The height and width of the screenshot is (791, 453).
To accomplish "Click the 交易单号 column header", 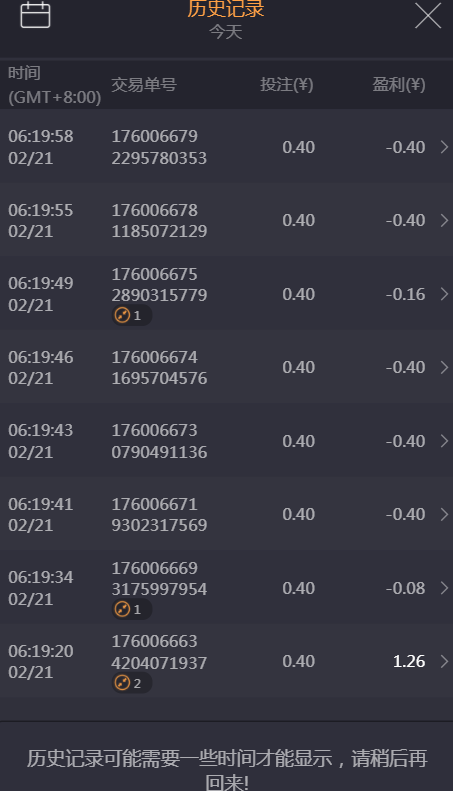I will pos(144,85).
